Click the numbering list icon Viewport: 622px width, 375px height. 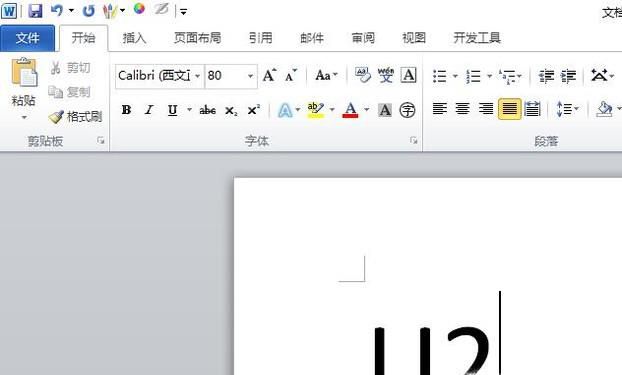pyautogui.click(x=474, y=76)
